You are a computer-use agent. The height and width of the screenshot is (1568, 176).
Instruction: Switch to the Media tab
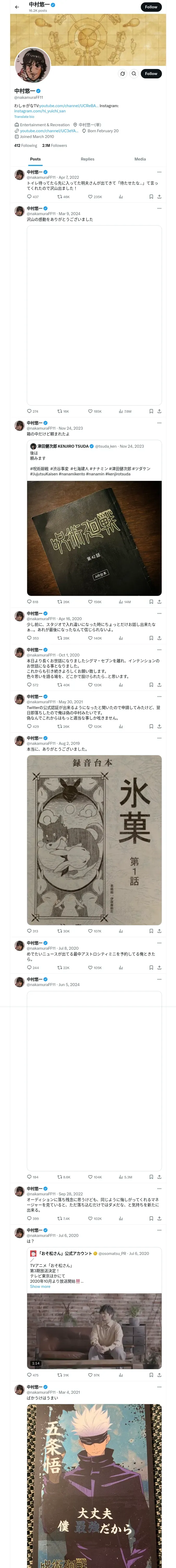140,159
